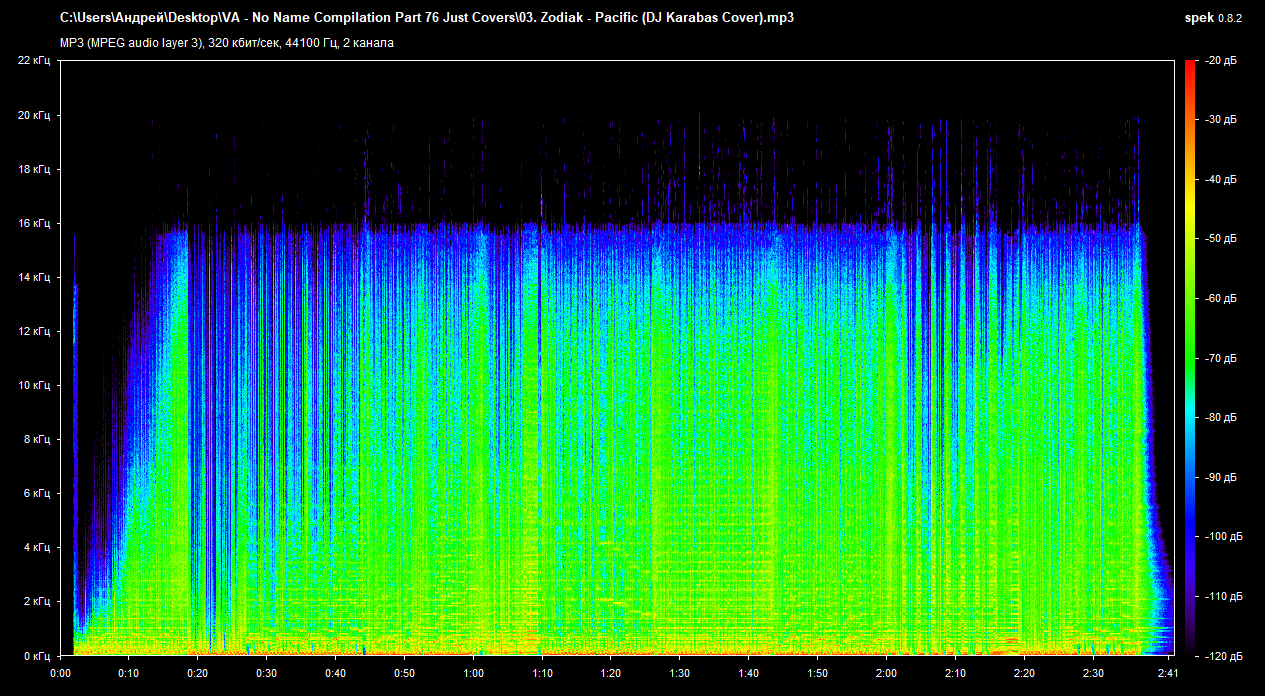
Task: Click the 10 кГц frequency axis label
Action: tap(34, 385)
